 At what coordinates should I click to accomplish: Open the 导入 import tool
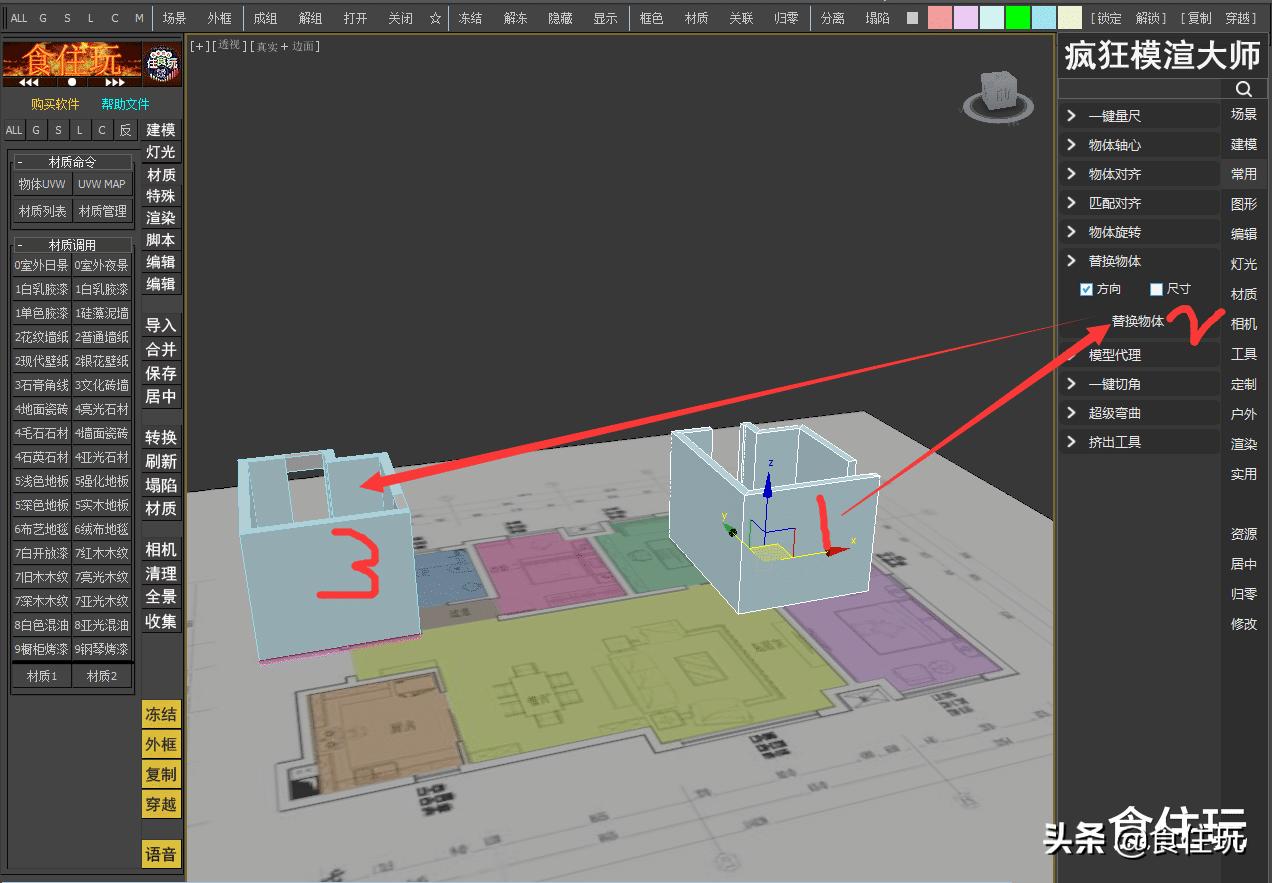coord(161,323)
